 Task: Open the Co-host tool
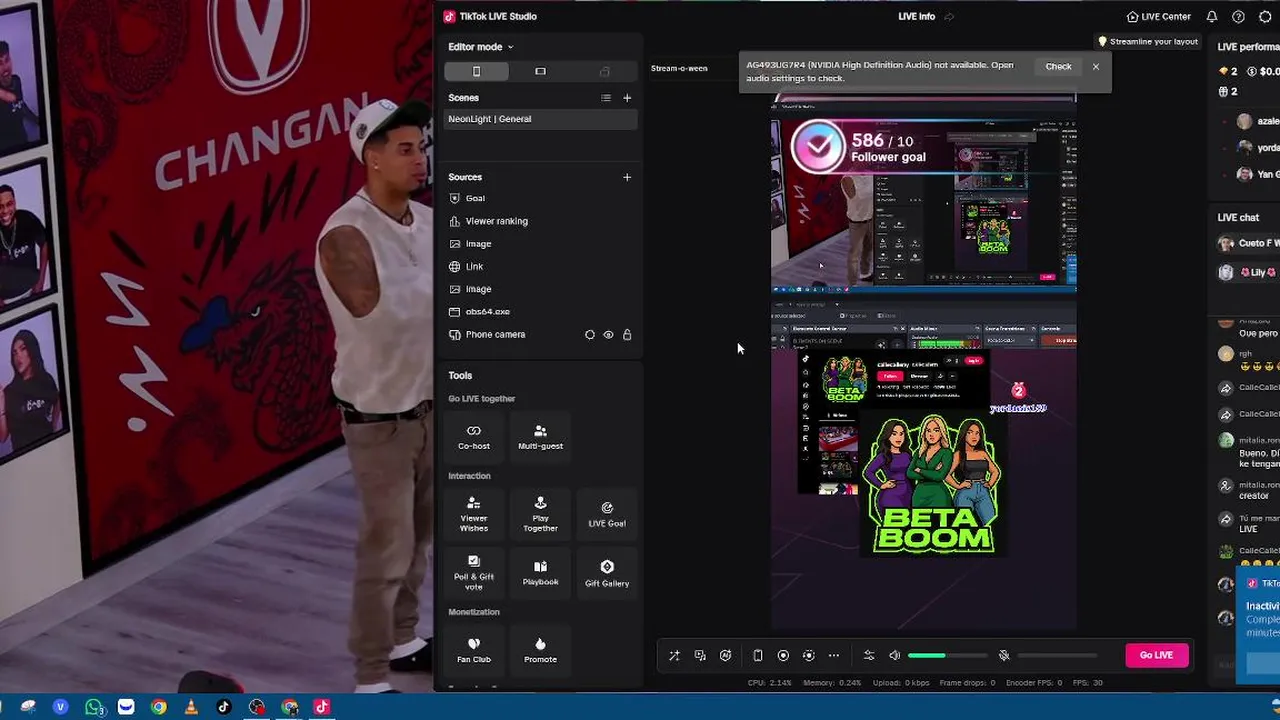474,437
